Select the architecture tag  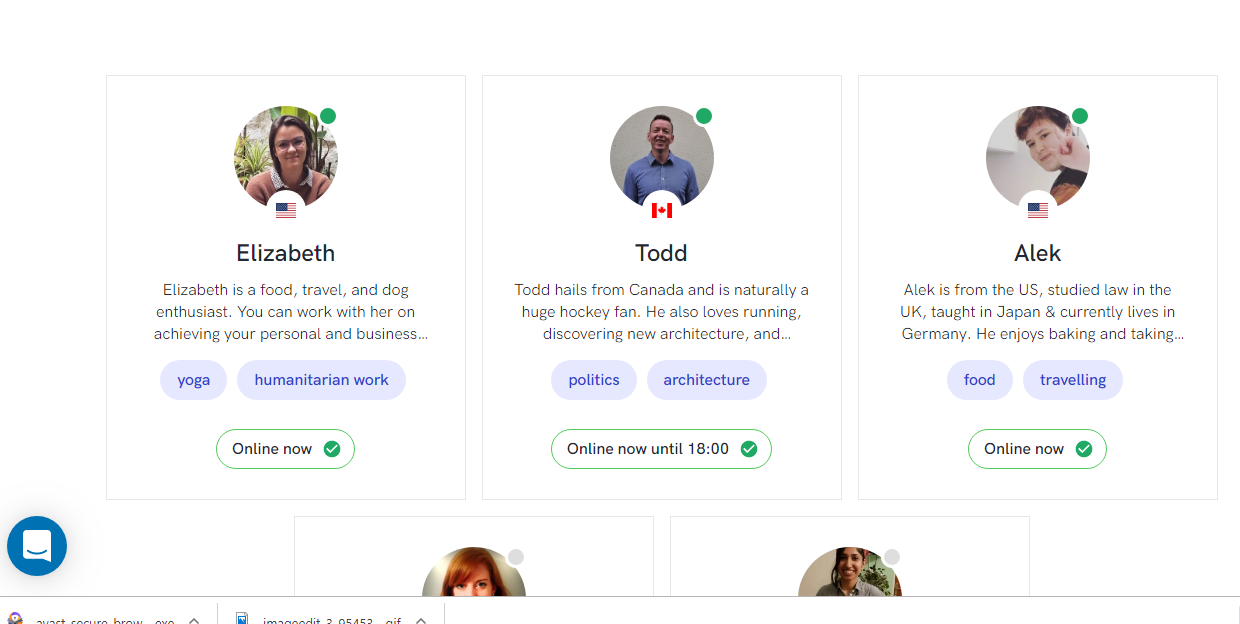click(707, 380)
